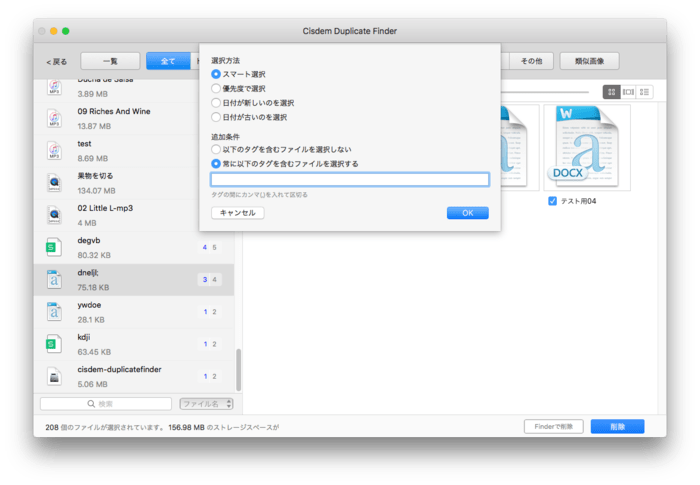Open the 一覧 tab

pyautogui.click(x=110, y=61)
